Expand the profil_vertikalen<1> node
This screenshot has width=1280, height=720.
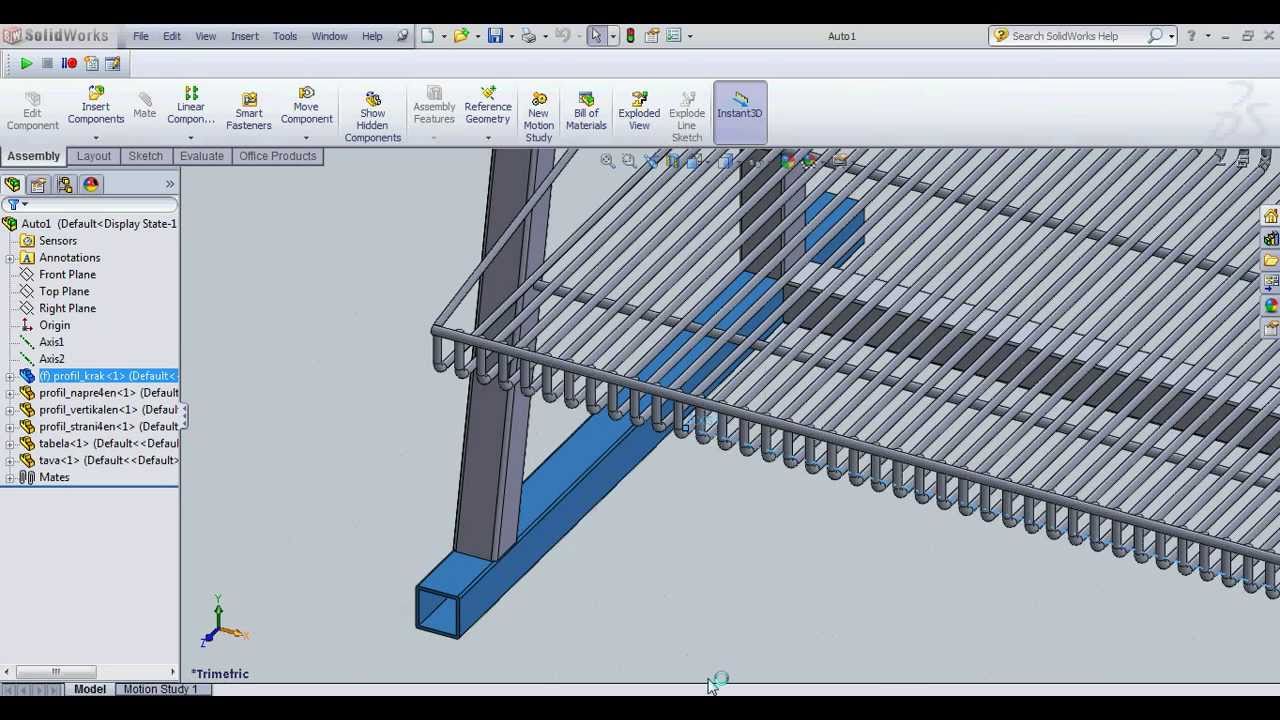coord(10,410)
